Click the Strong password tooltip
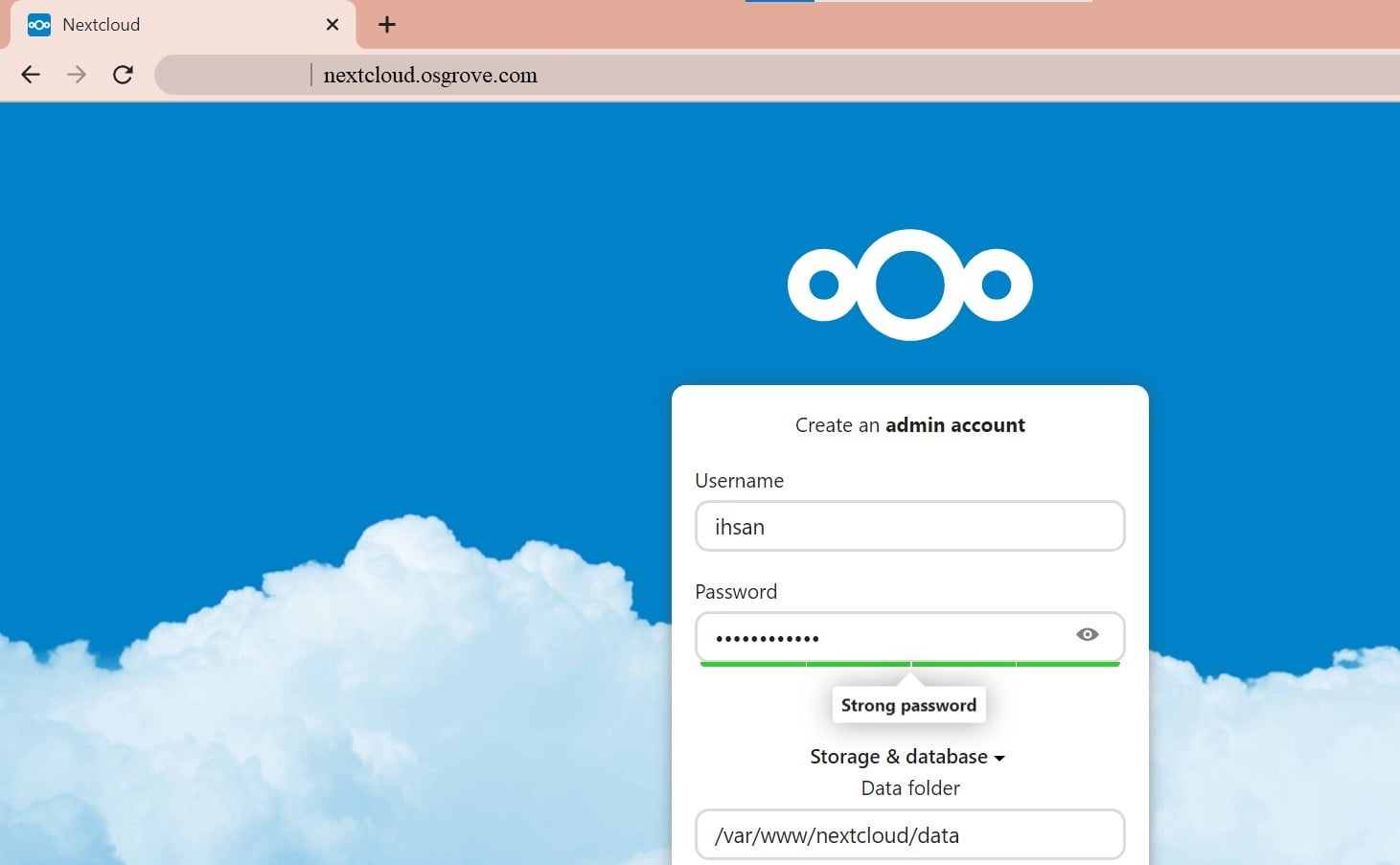 tap(908, 704)
